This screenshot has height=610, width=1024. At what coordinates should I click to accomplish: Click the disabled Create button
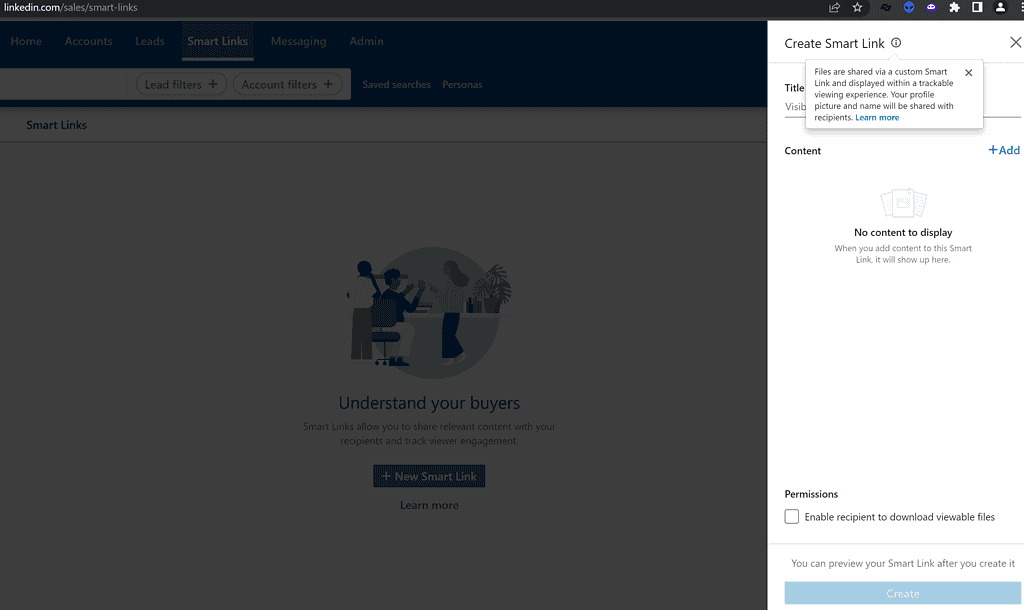point(903,594)
